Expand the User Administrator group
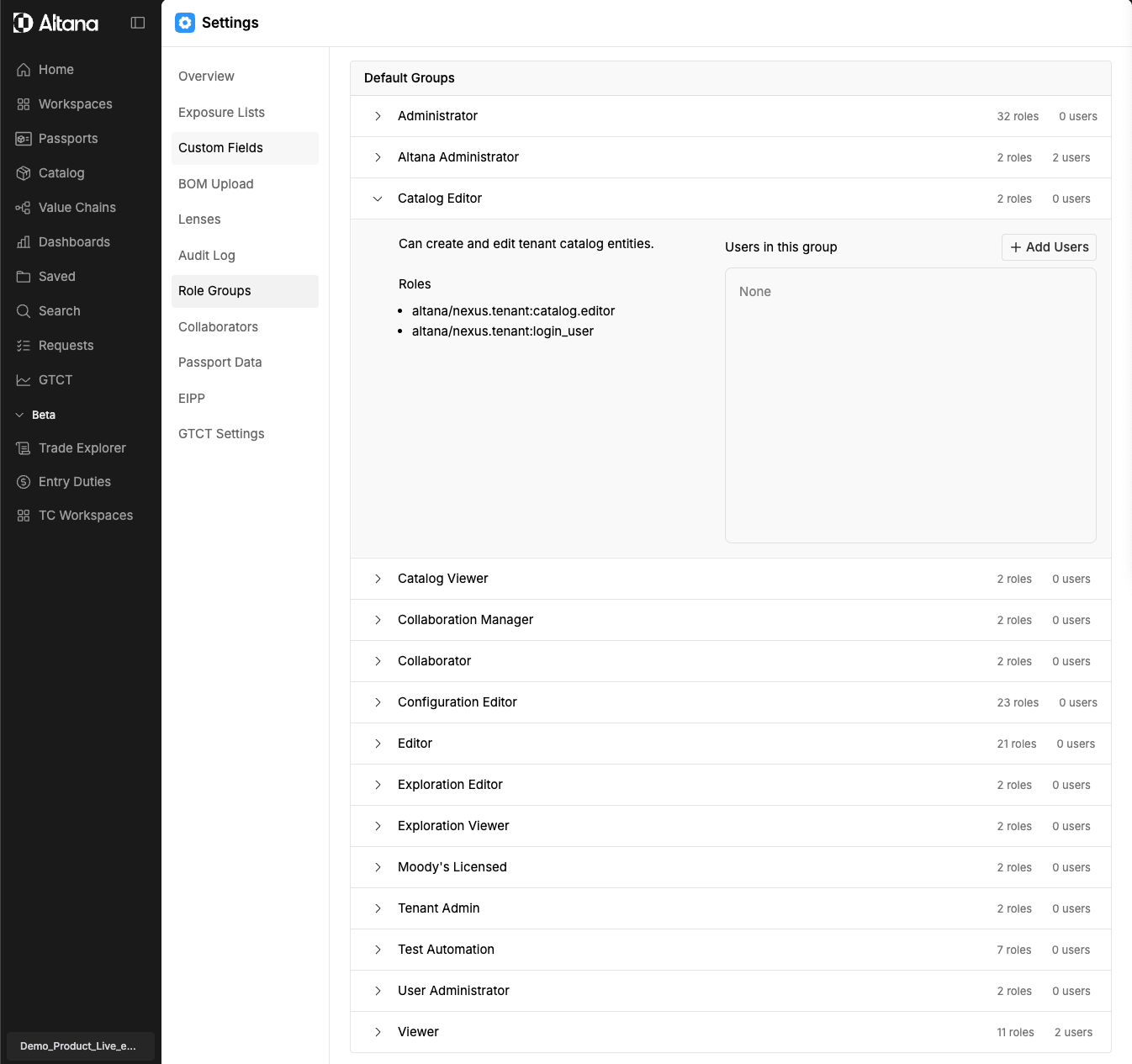The width and height of the screenshot is (1132, 1064). 378,991
